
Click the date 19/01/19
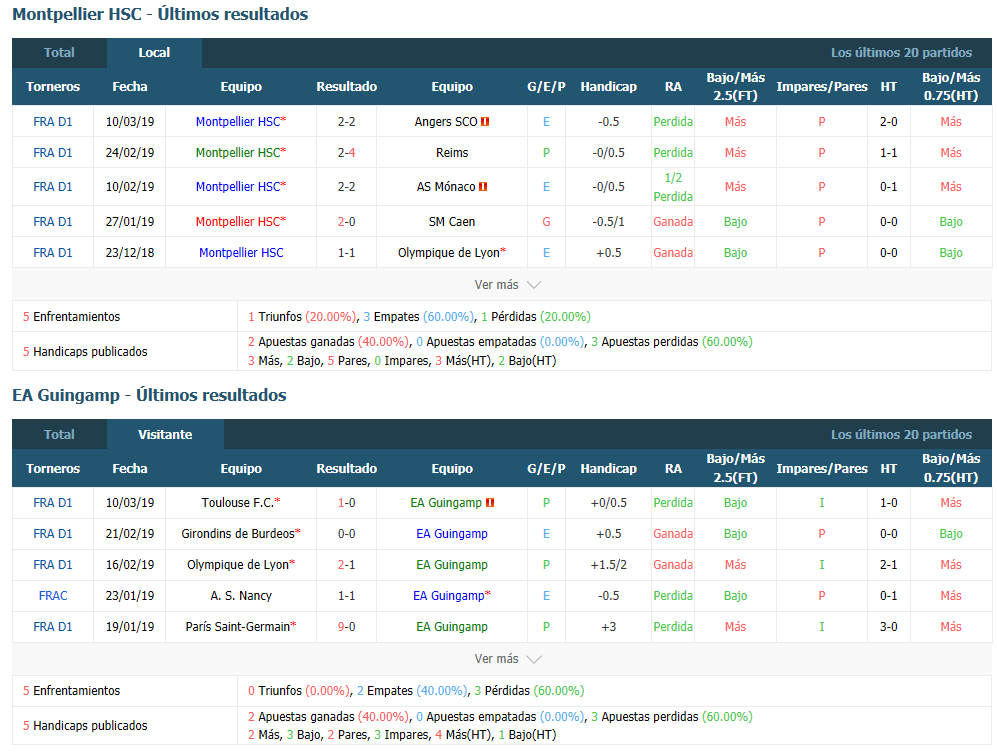(x=130, y=626)
